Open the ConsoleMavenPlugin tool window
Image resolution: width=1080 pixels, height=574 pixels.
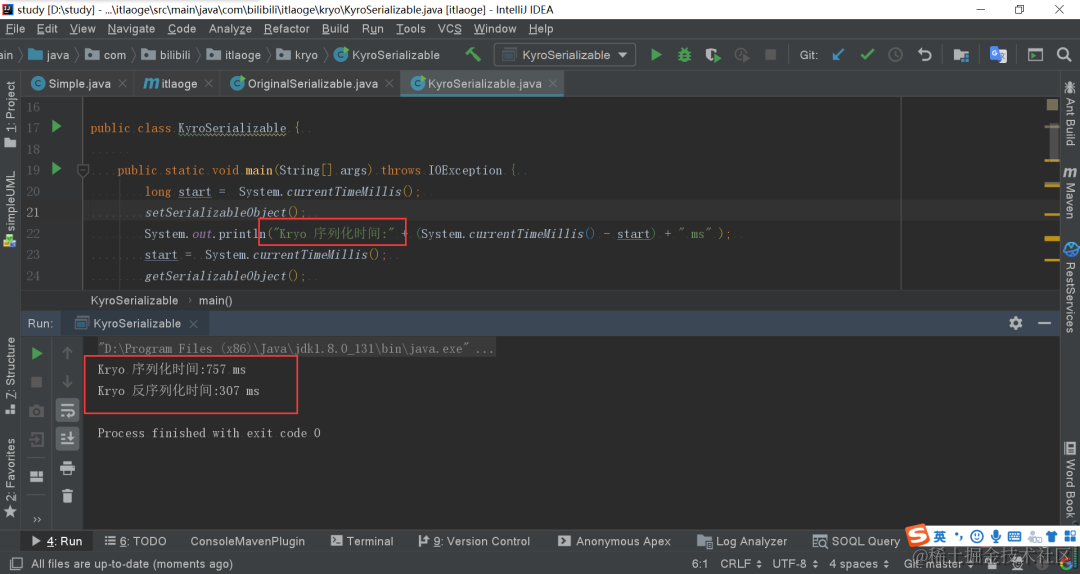[247, 542]
